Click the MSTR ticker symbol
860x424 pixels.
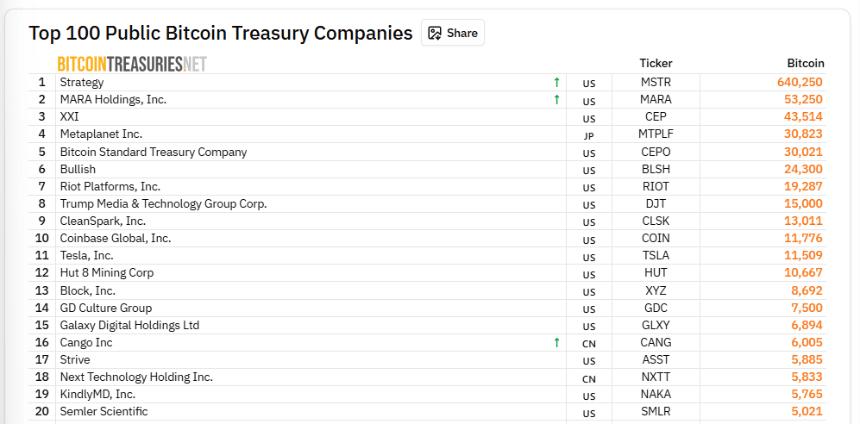tap(656, 82)
